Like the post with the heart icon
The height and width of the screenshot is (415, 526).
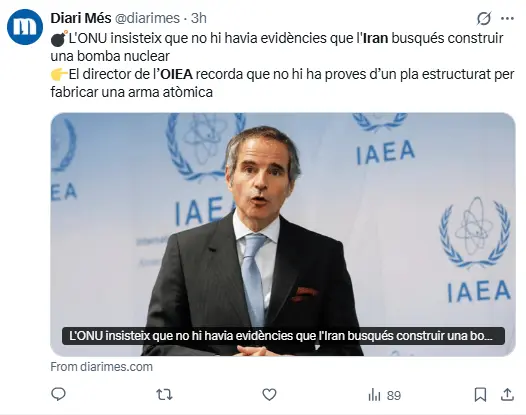pyautogui.click(x=269, y=395)
